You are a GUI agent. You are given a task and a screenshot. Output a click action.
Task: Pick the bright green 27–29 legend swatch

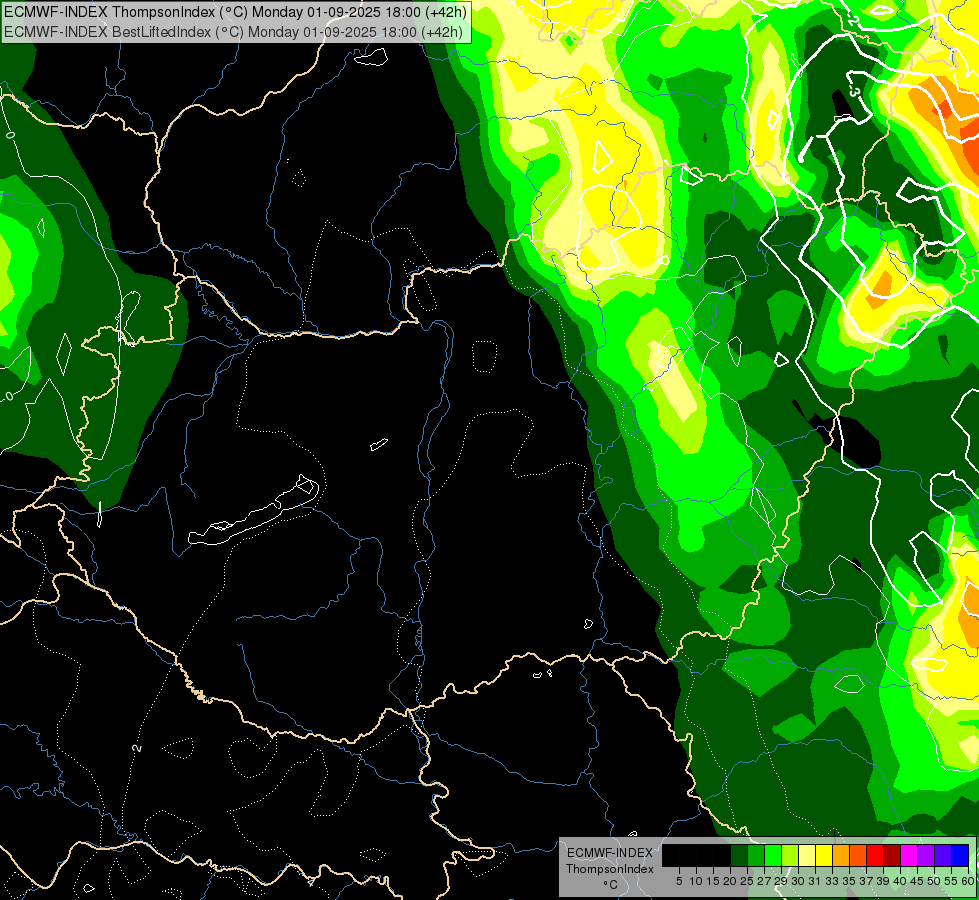click(x=773, y=855)
